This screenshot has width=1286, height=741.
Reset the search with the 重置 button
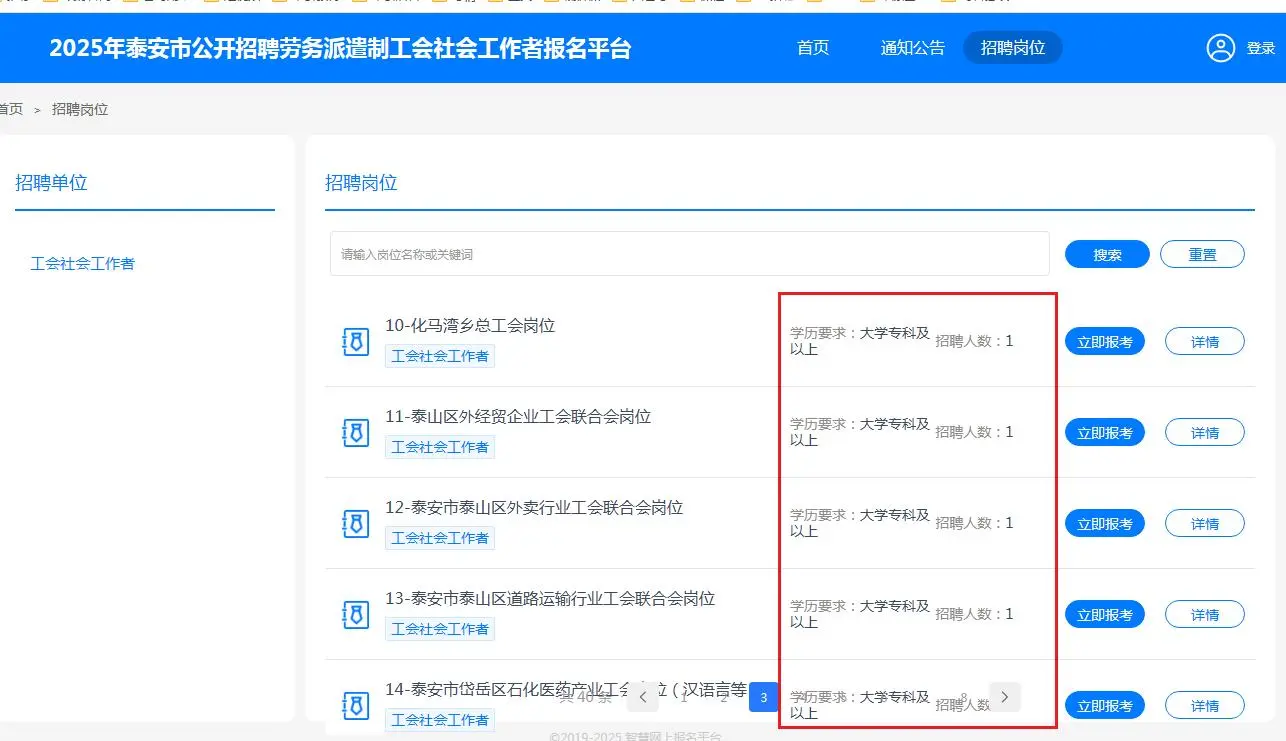(x=1202, y=253)
